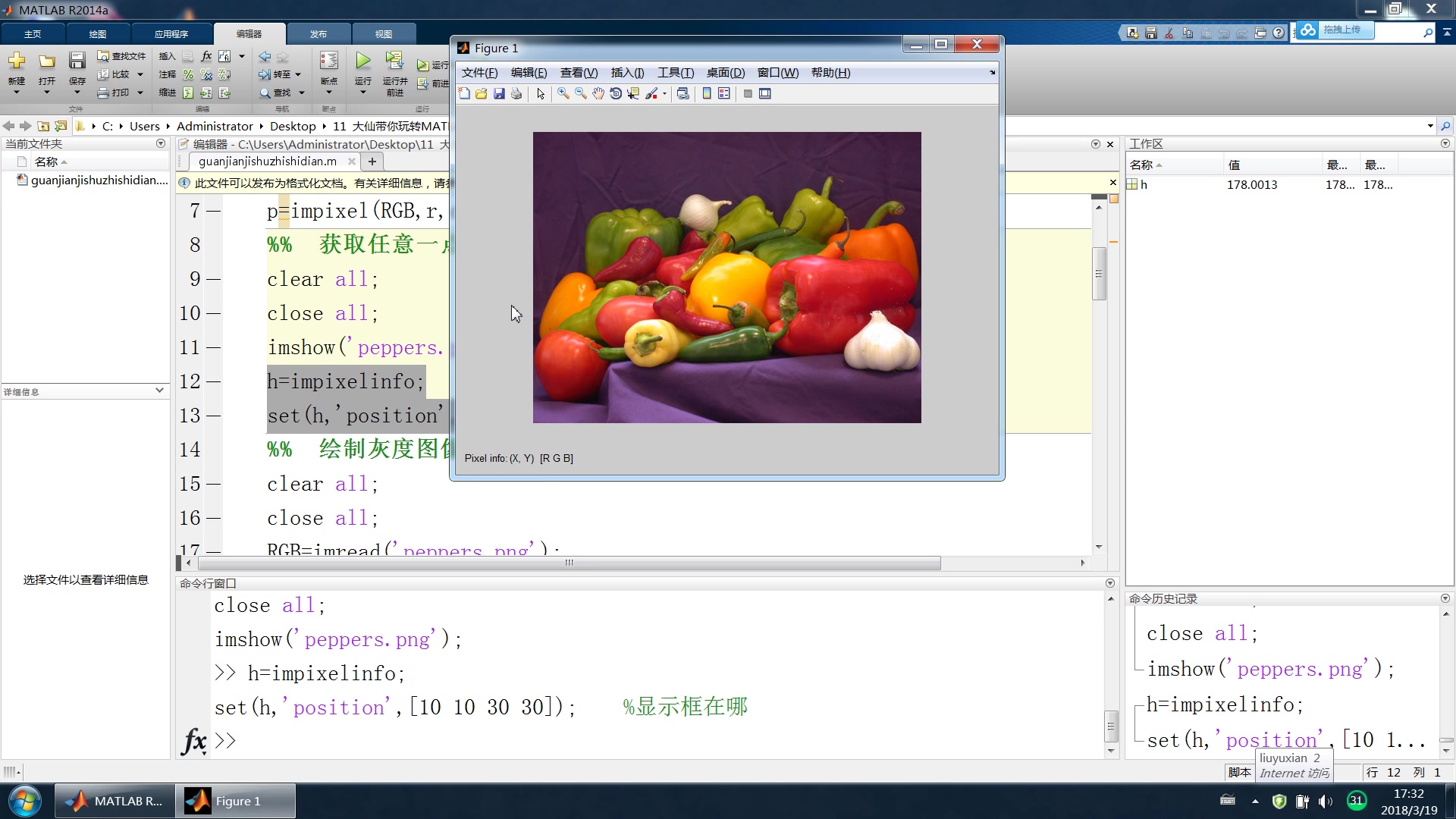Click the Smart Indent icon
1456x819 pixels.
pyautogui.click(x=188, y=93)
